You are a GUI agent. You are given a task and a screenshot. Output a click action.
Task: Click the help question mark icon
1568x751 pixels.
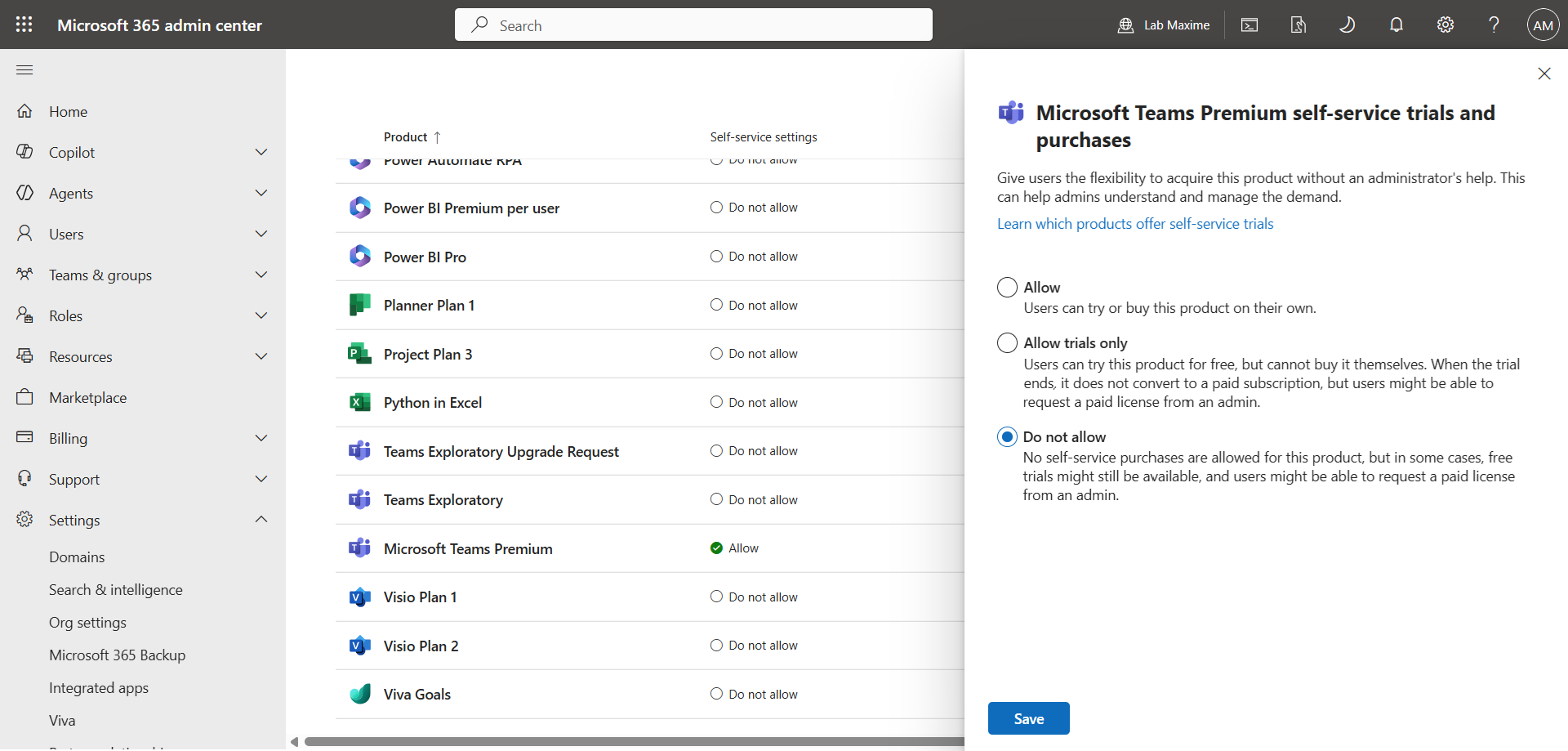(1494, 25)
